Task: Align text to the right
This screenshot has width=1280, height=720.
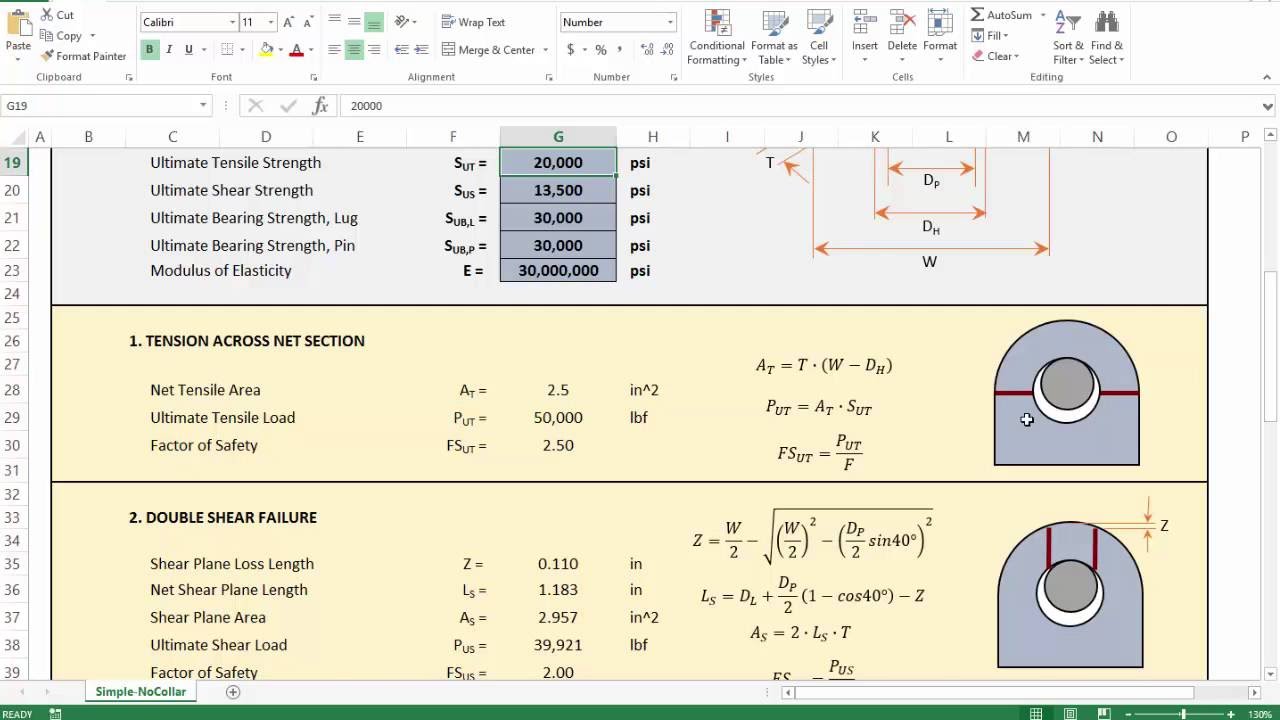Action: (374, 49)
